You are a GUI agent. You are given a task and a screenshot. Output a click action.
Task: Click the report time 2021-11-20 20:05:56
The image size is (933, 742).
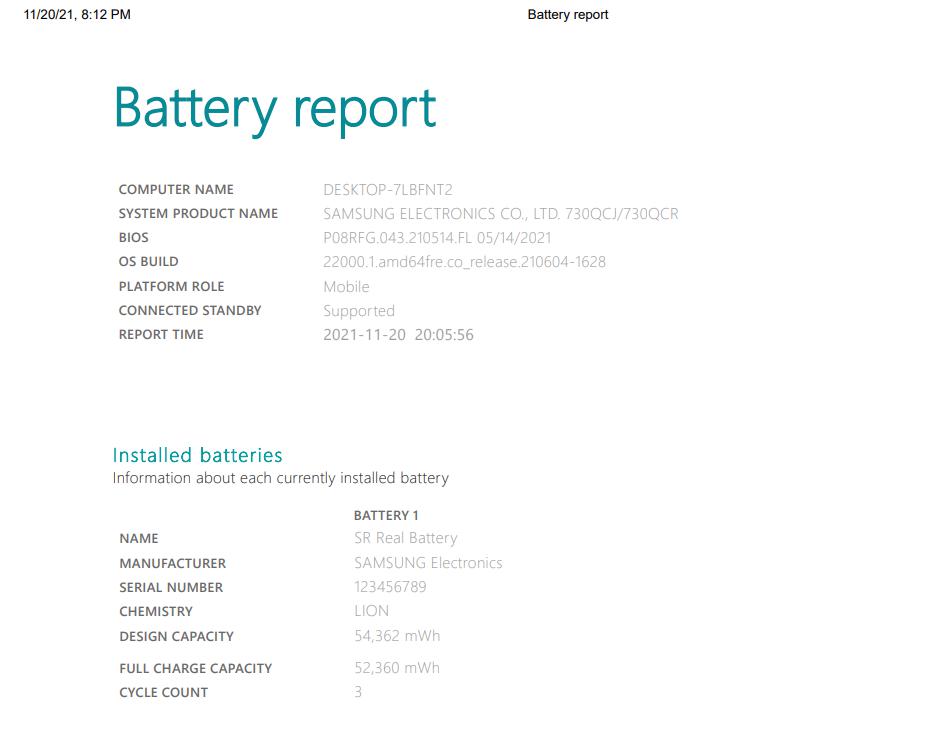point(398,335)
